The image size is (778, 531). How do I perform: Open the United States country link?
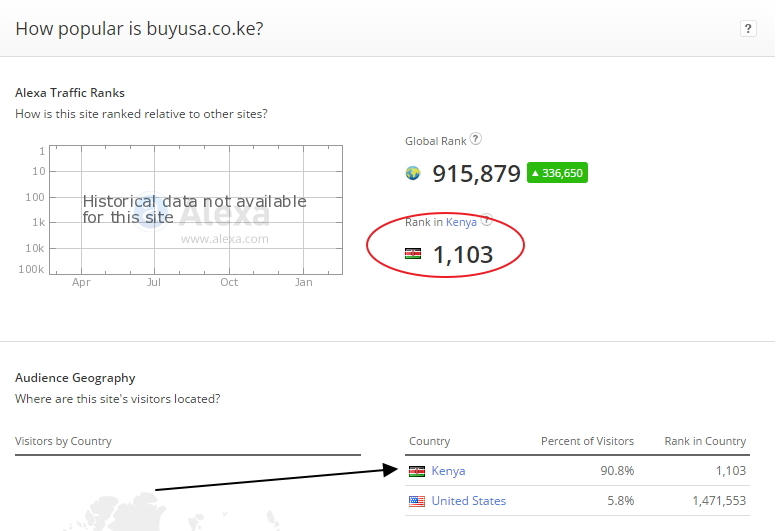click(x=468, y=501)
